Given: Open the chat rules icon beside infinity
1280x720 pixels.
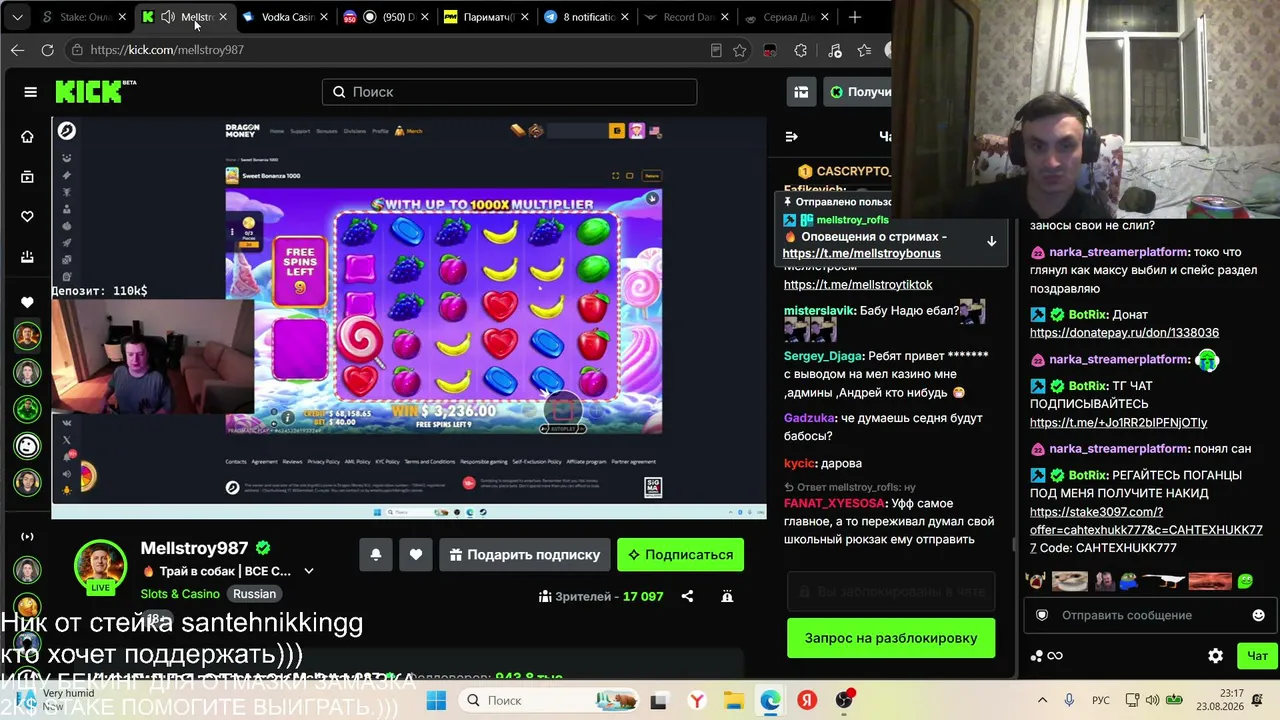Looking at the screenshot, I should coord(1037,656).
